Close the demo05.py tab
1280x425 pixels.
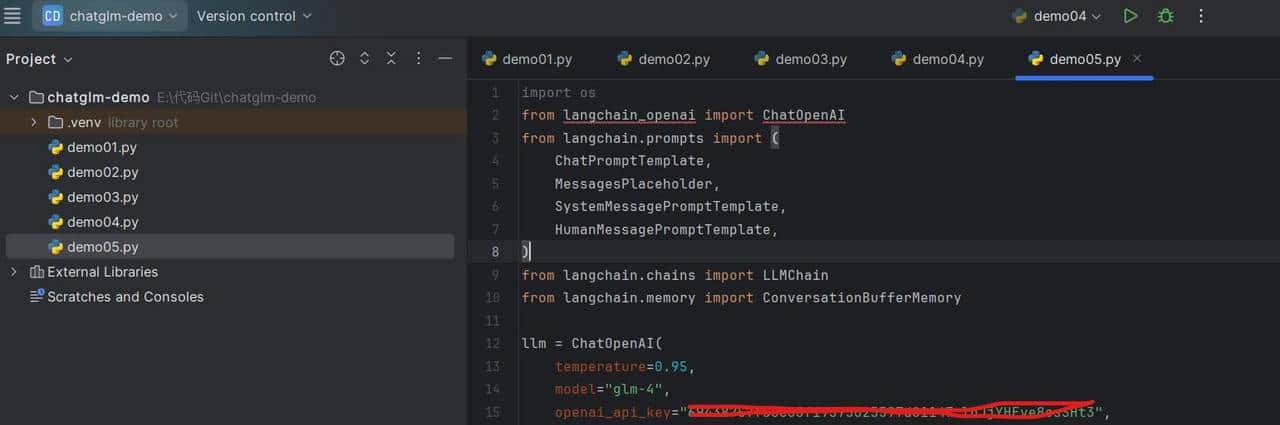click(1137, 59)
